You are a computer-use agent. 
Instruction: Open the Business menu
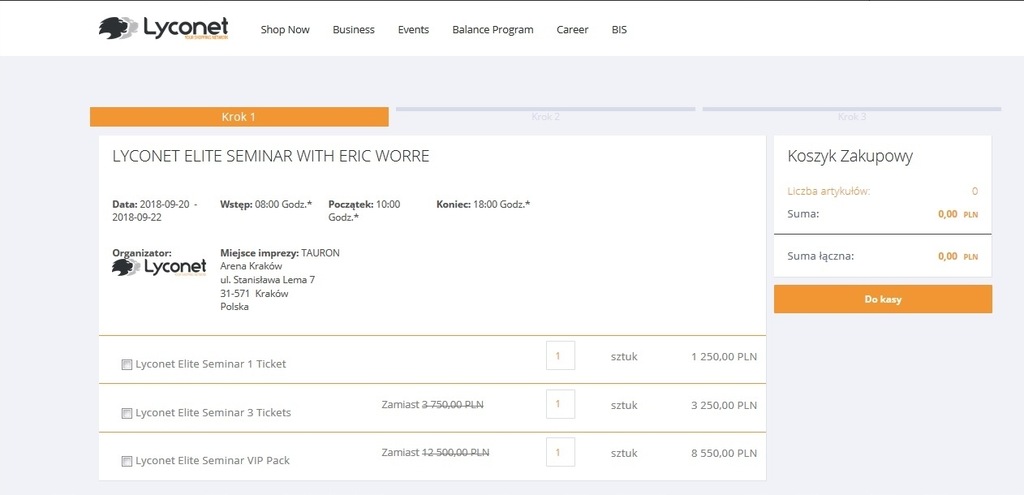click(353, 29)
